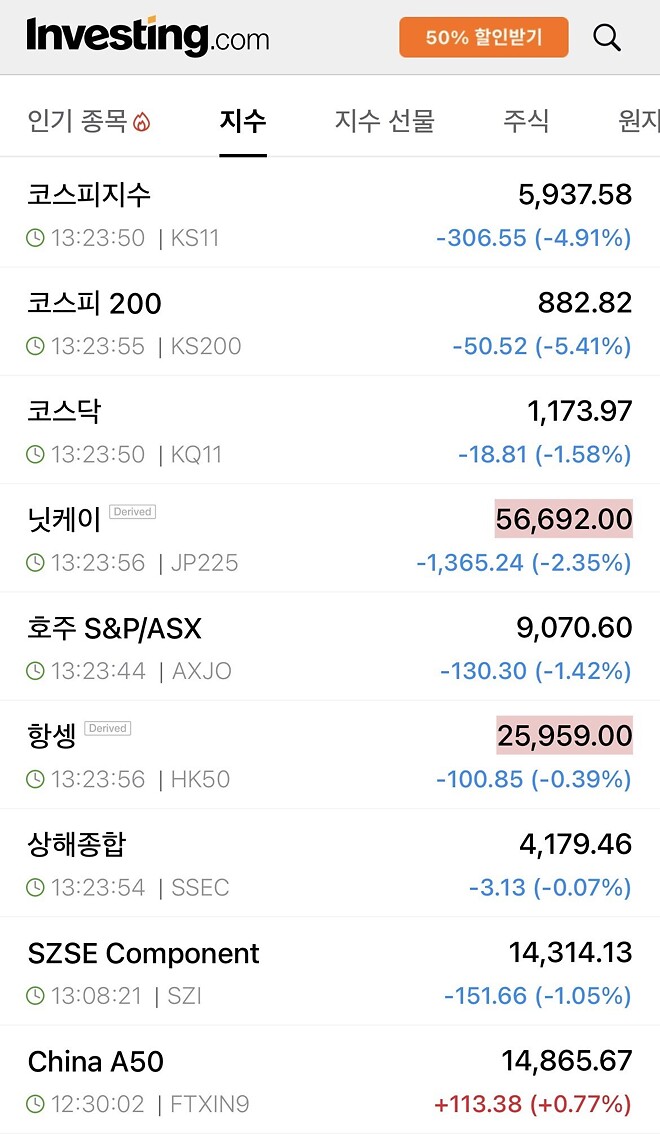
Task: Switch to the 지수 선물 tab
Action: [385, 119]
